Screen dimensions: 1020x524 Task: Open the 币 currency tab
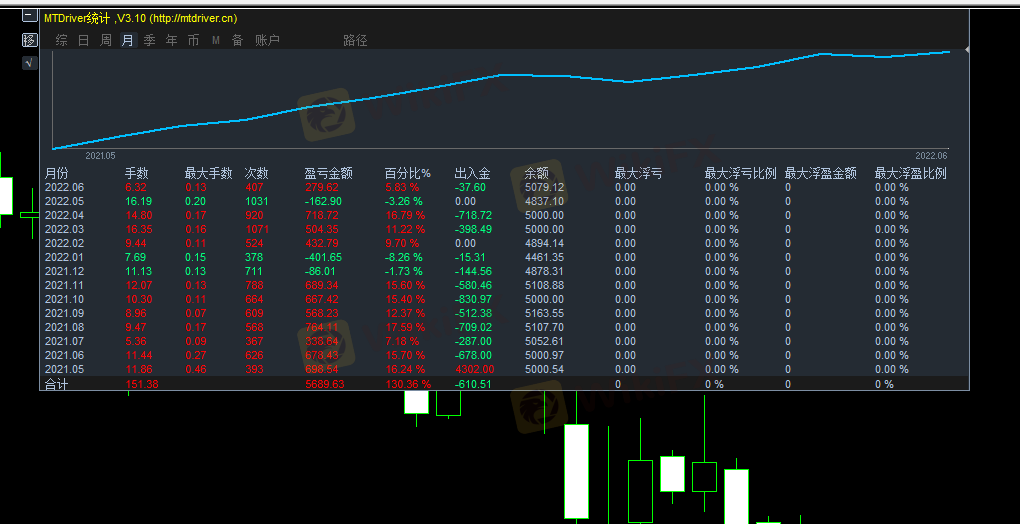(x=193, y=40)
